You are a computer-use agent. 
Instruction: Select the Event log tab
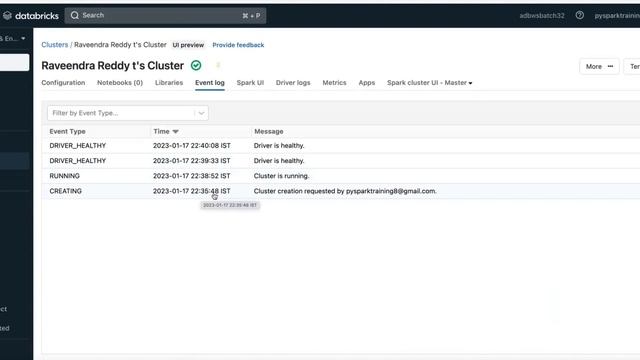(x=210, y=82)
